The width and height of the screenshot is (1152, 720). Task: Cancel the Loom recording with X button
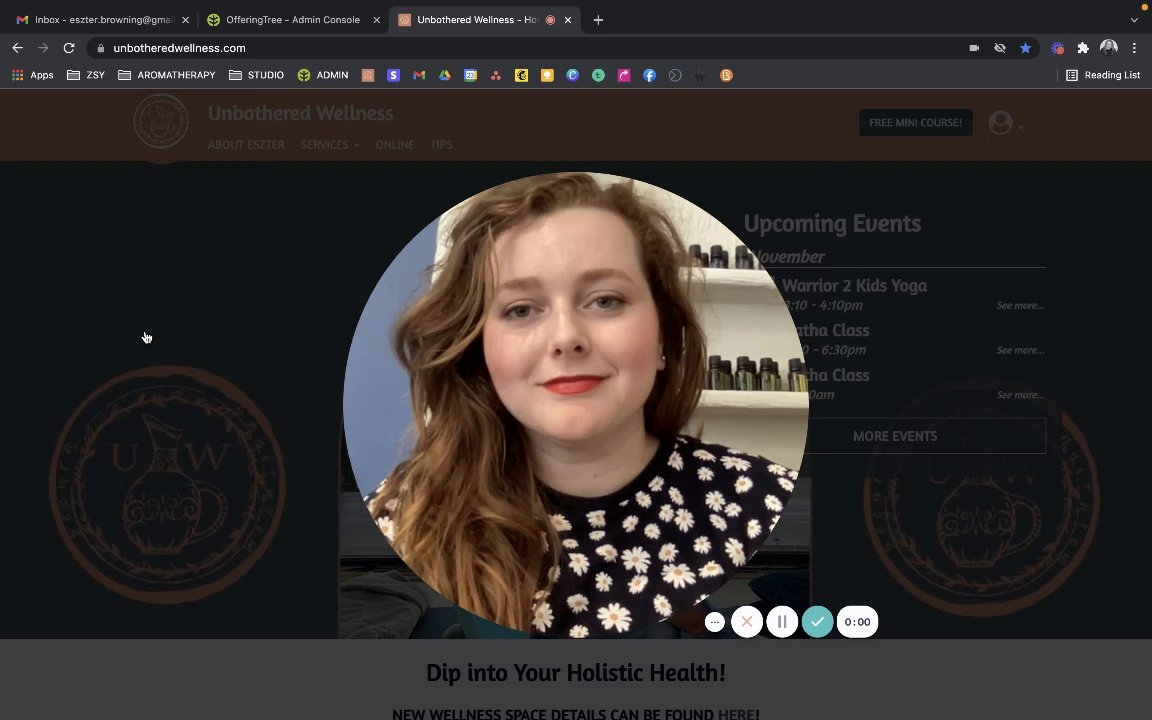pyautogui.click(x=747, y=622)
